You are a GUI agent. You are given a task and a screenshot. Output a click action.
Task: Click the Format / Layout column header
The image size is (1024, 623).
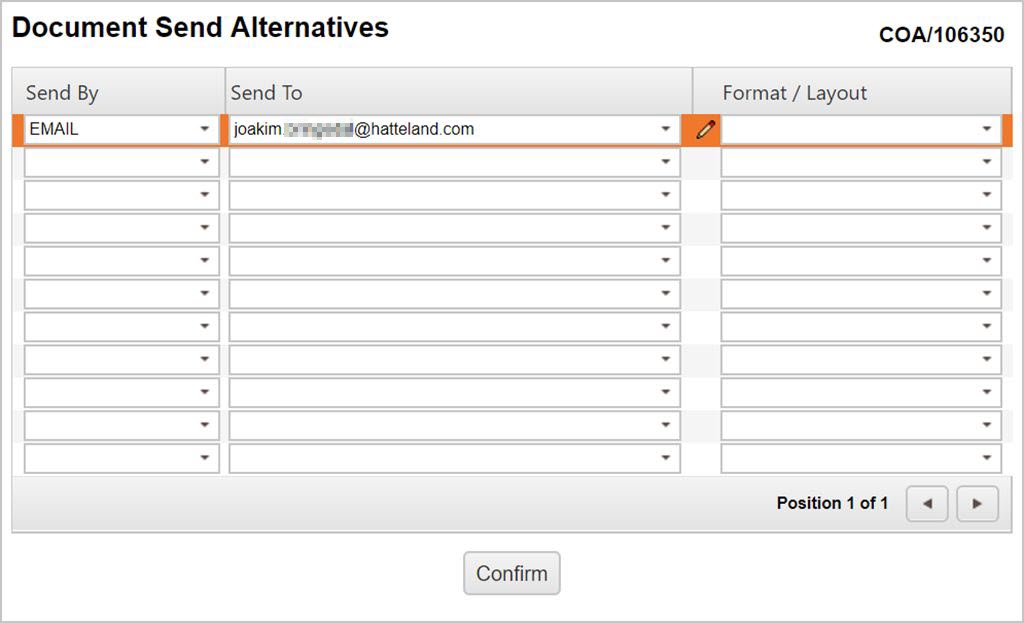(794, 93)
